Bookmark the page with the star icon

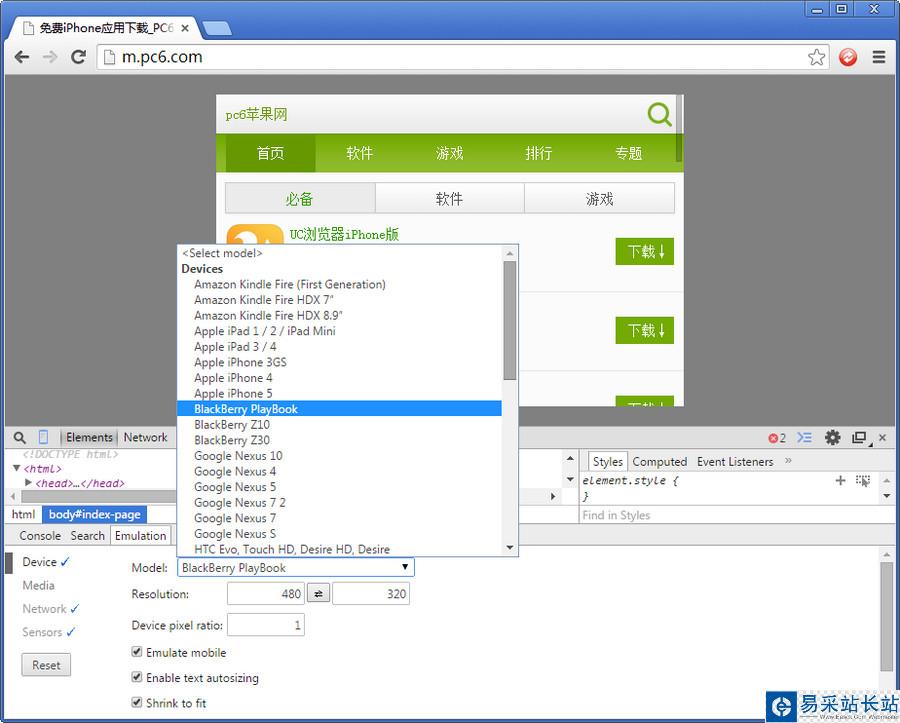(x=816, y=57)
